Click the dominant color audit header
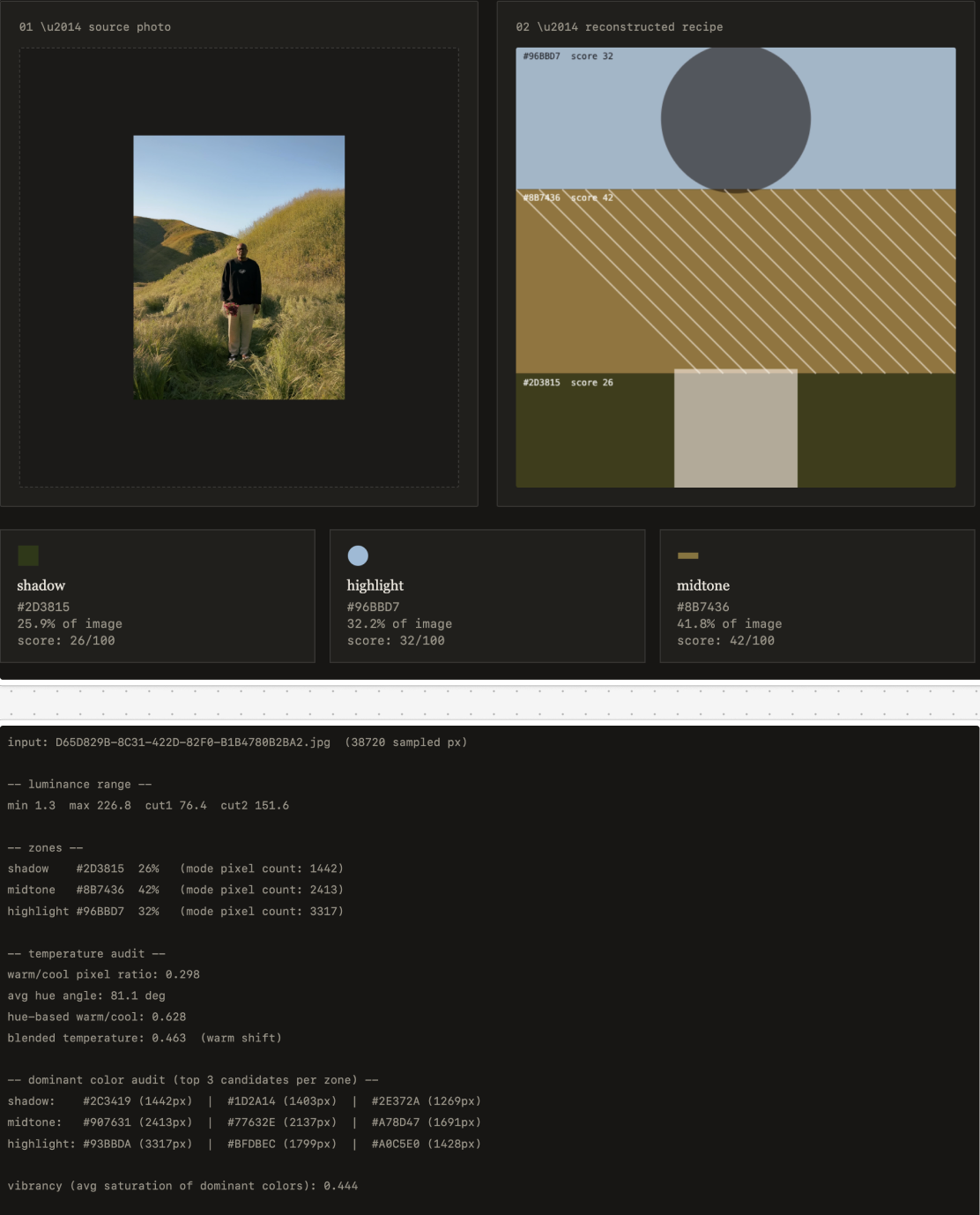Image resolution: width=980 pixels, height=1215 pixels. coord(193,1080)
